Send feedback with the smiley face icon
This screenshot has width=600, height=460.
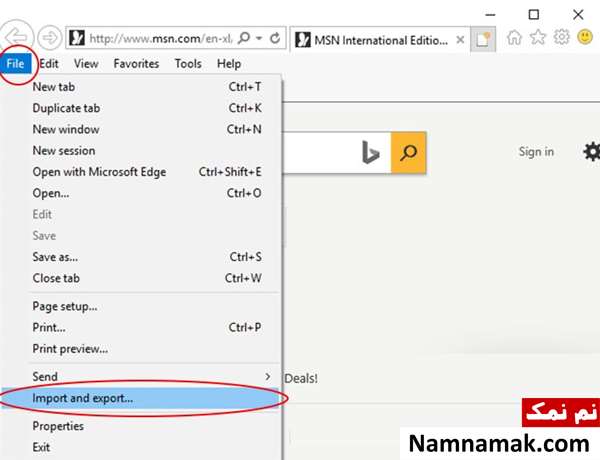tap(585, 37)
